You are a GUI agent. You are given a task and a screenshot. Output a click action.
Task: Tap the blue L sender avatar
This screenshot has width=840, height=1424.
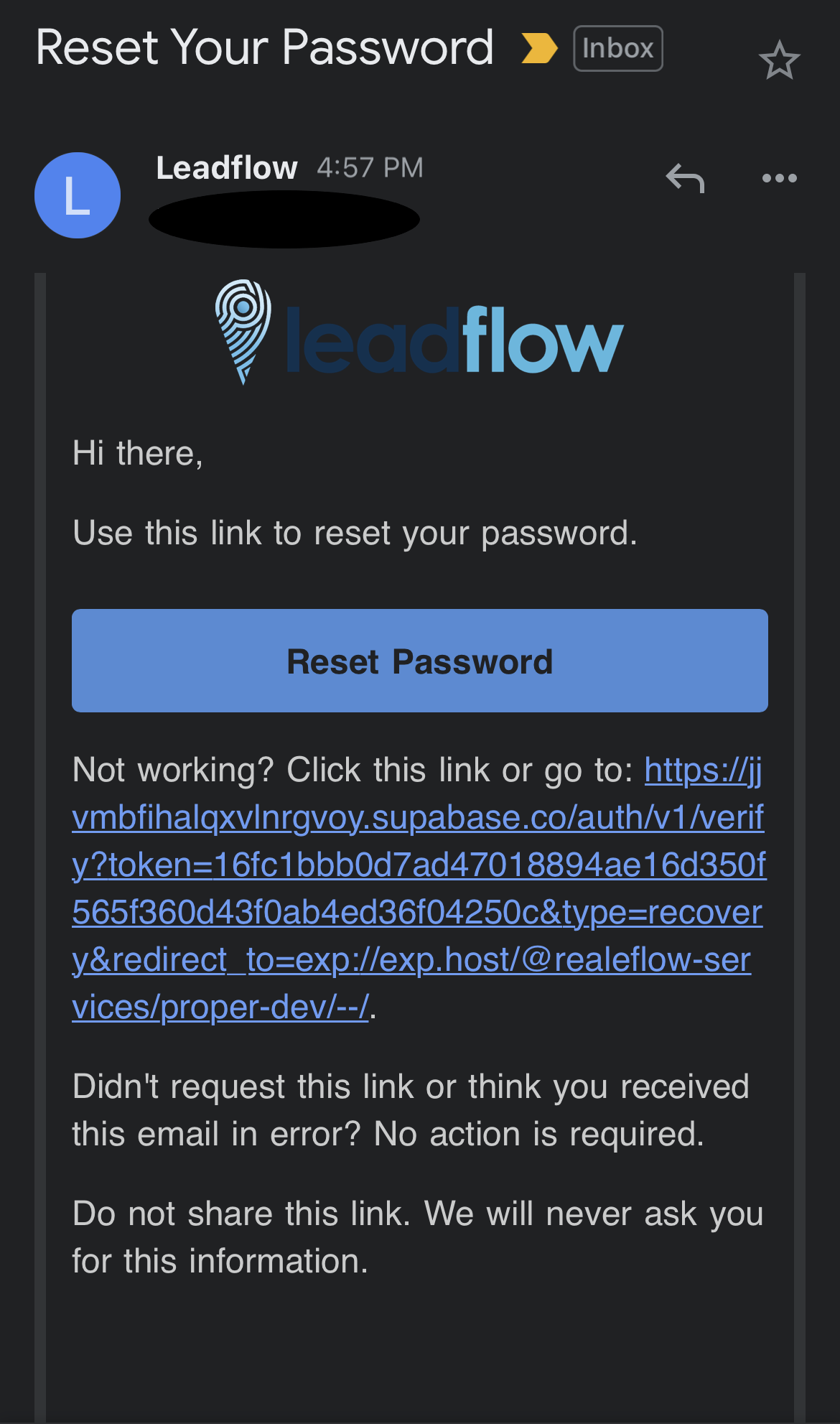78,195
